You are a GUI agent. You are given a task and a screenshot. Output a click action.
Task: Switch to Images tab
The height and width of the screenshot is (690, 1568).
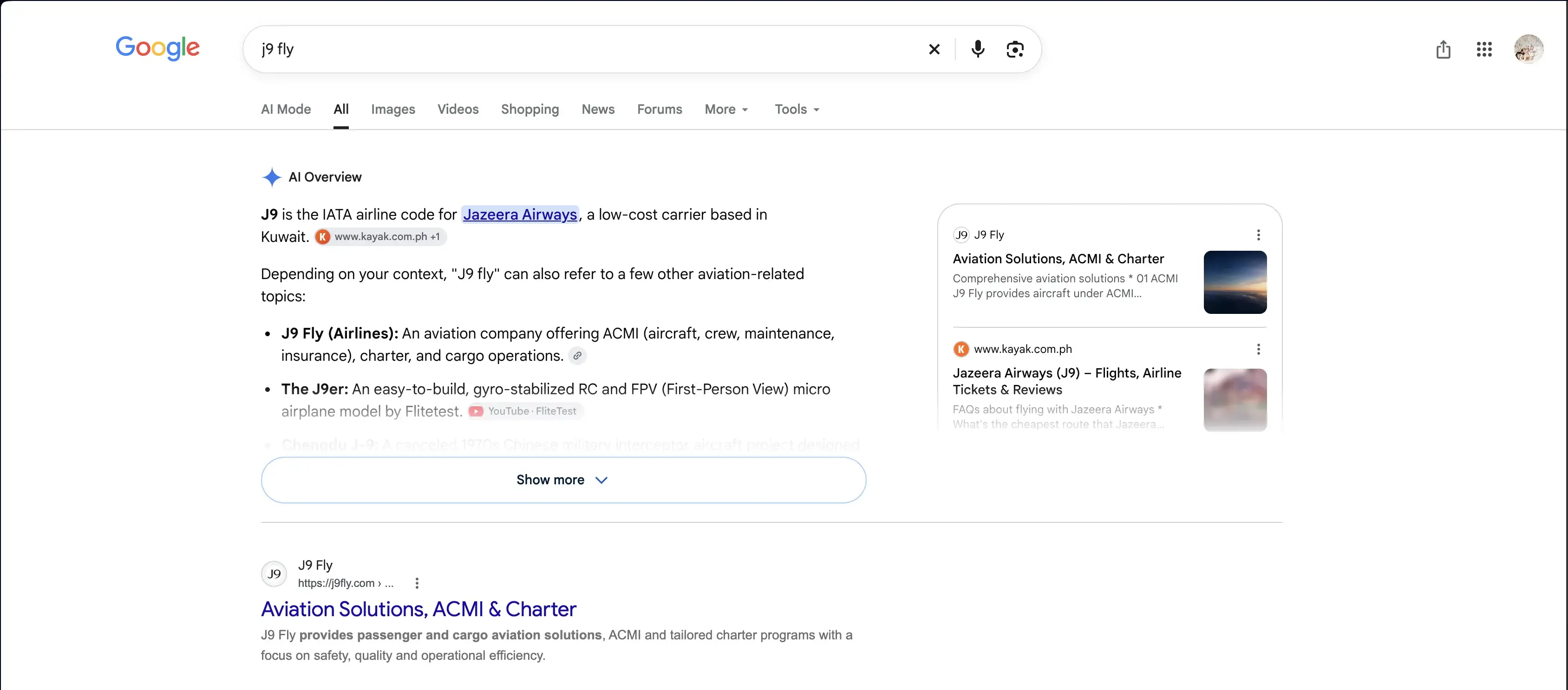click(392, 110)
